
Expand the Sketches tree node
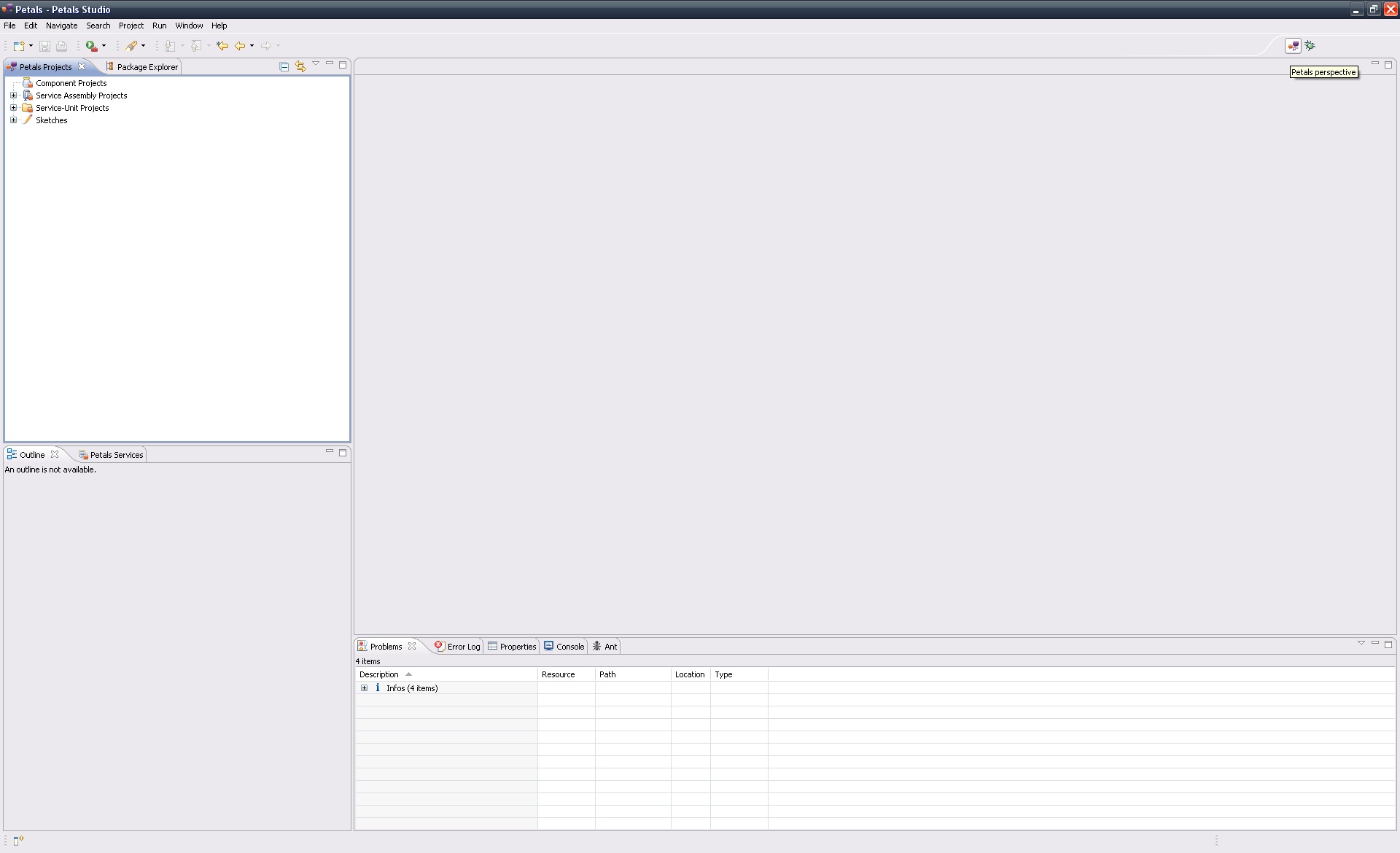[x=13, y=120]
